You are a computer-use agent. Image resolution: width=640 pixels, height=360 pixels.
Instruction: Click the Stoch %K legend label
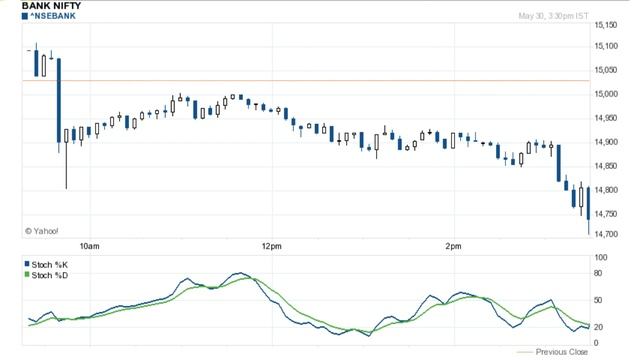(x=49, y=265)
